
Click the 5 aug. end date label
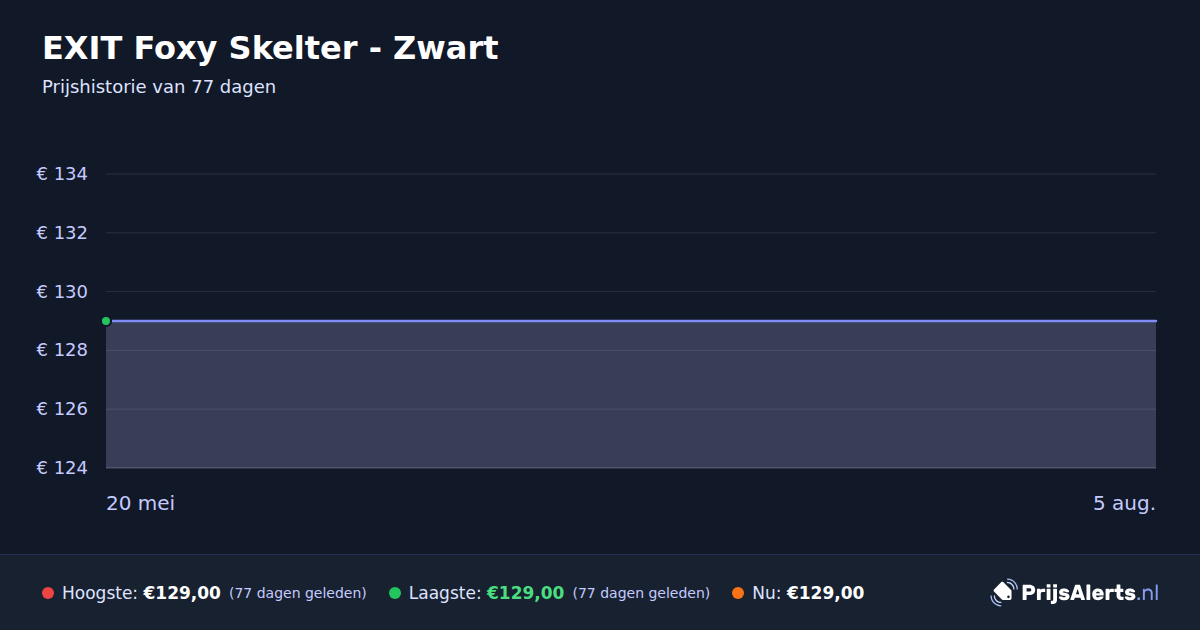click(x=1124, y=503)
